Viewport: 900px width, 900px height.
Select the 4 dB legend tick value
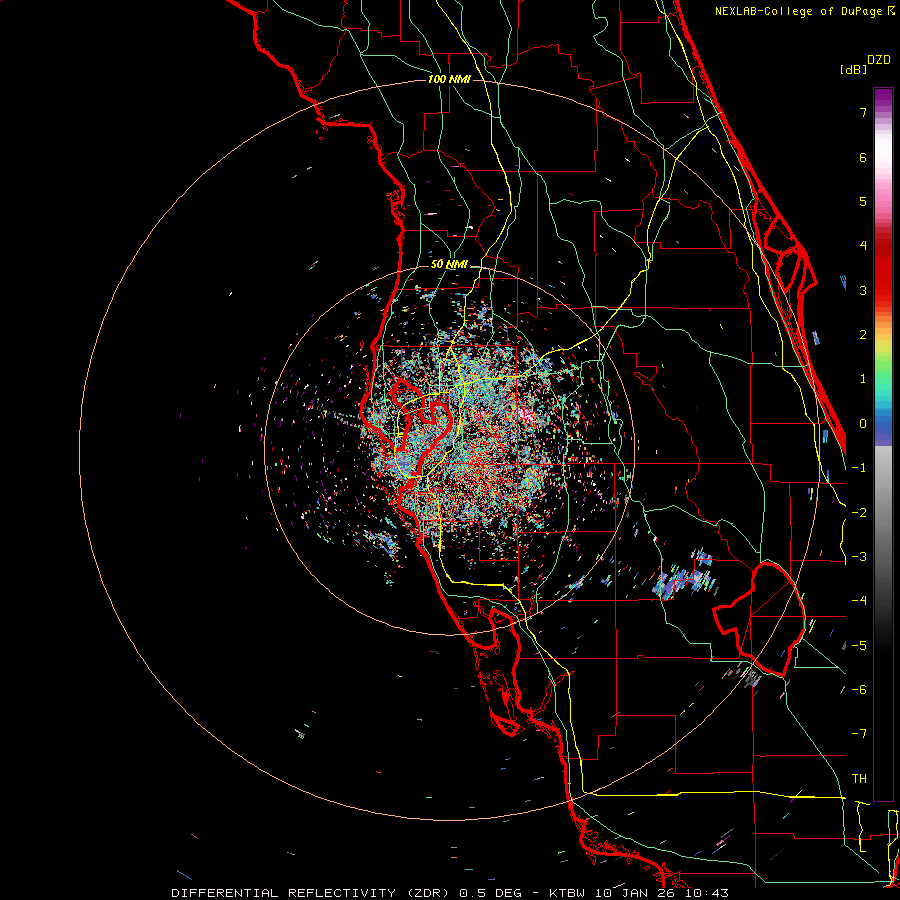[x=863, y=246]
